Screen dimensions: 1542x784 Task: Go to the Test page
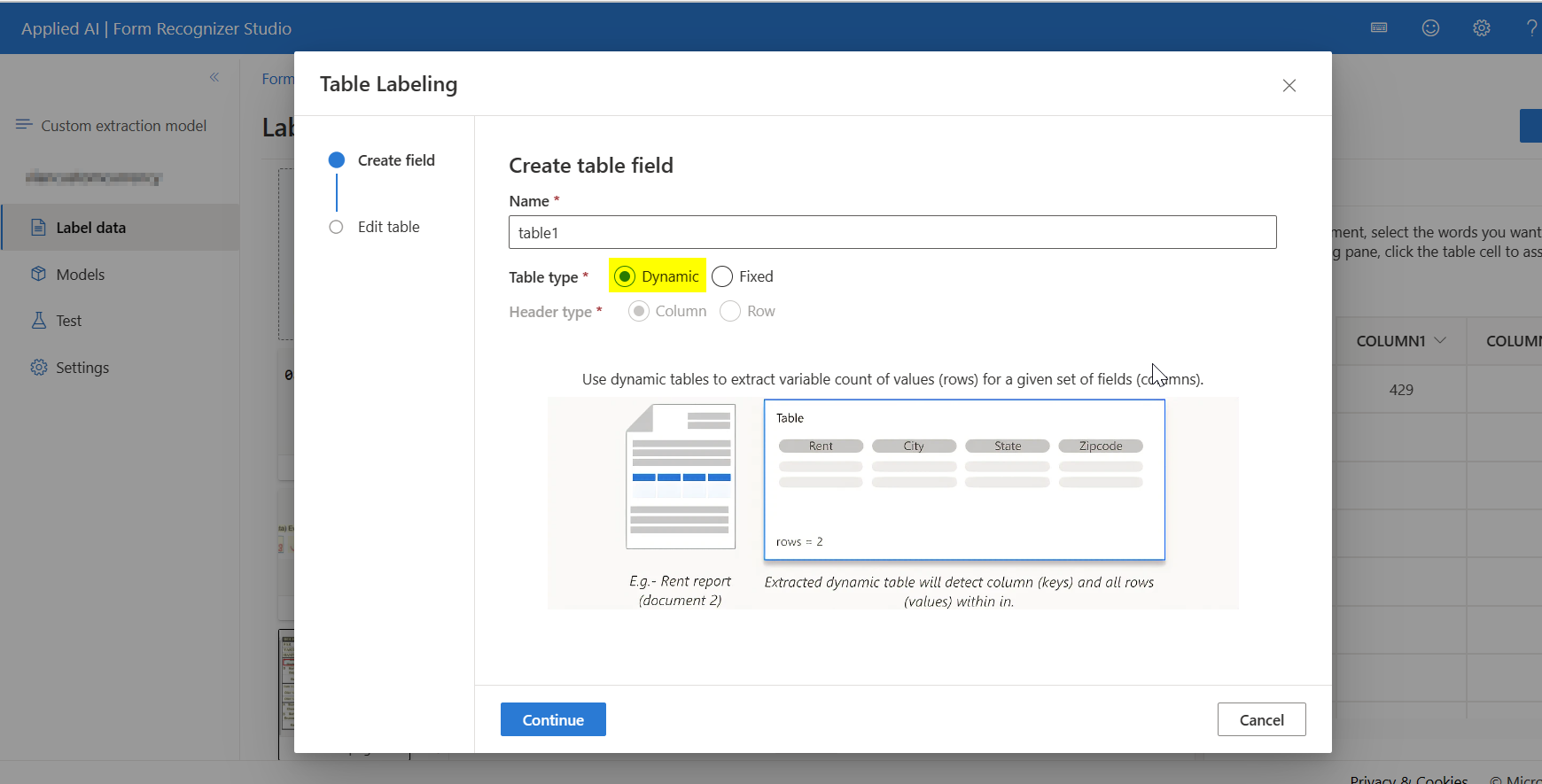(68, 321)
